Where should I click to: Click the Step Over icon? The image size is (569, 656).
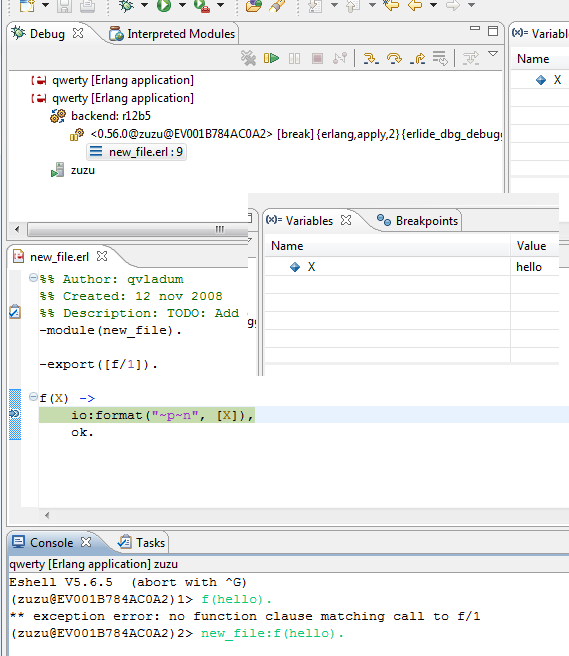(x=394, y=58)
